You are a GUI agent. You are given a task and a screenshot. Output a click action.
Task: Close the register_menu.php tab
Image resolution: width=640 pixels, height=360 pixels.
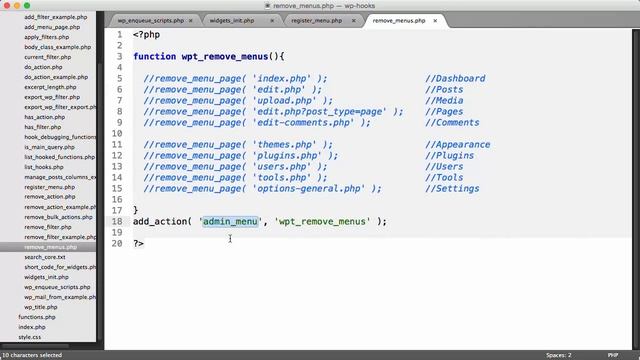coord(353,20)
